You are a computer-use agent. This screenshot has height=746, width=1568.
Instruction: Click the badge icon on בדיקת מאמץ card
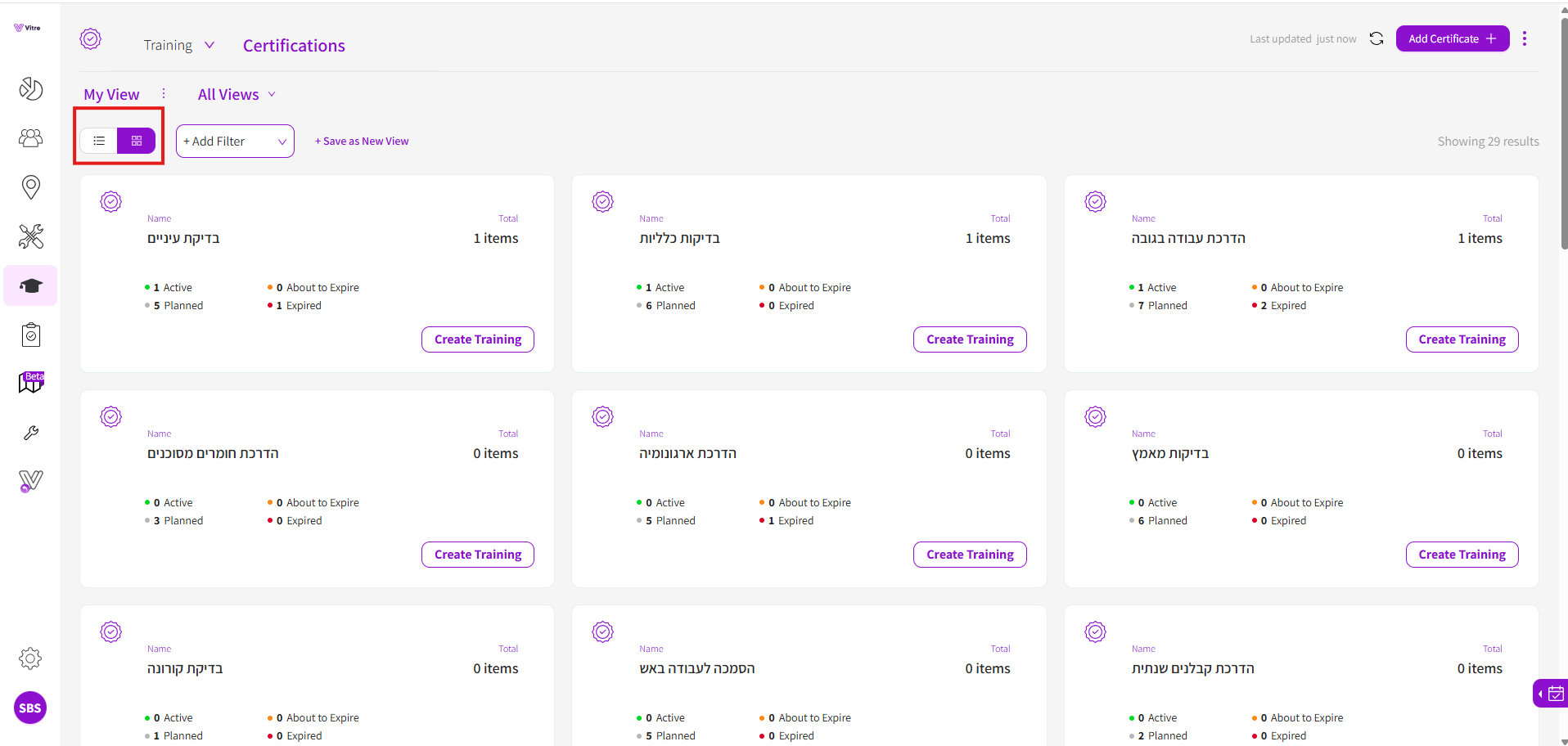[x=1096, y=416]
